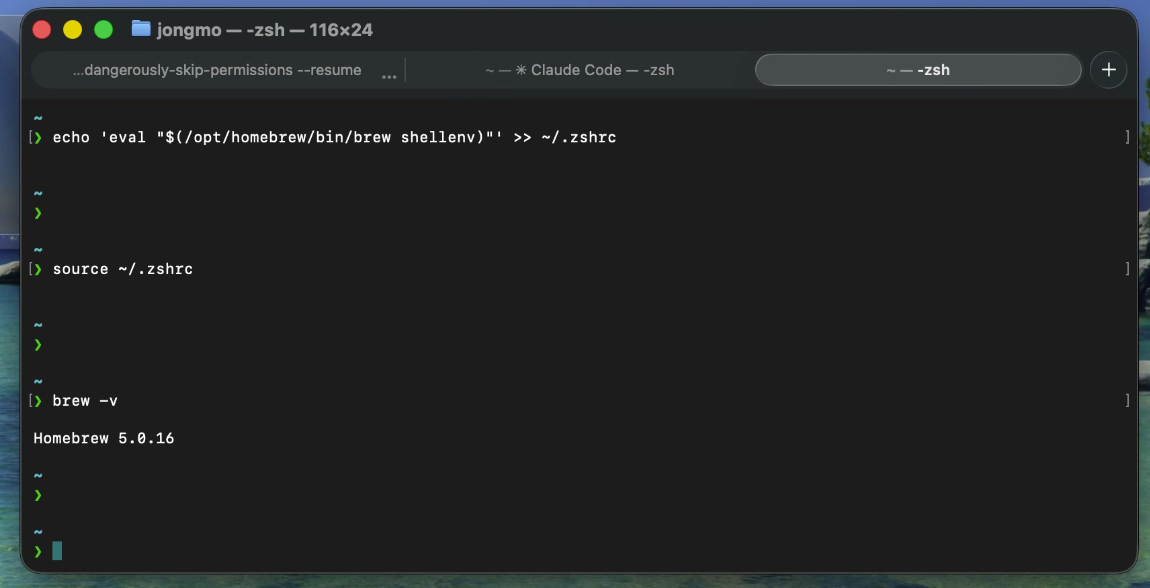This screenshot has height=588, width=1150.
Task: Click the Homebrew 5.0.16 output line
Action: [104, 438]
